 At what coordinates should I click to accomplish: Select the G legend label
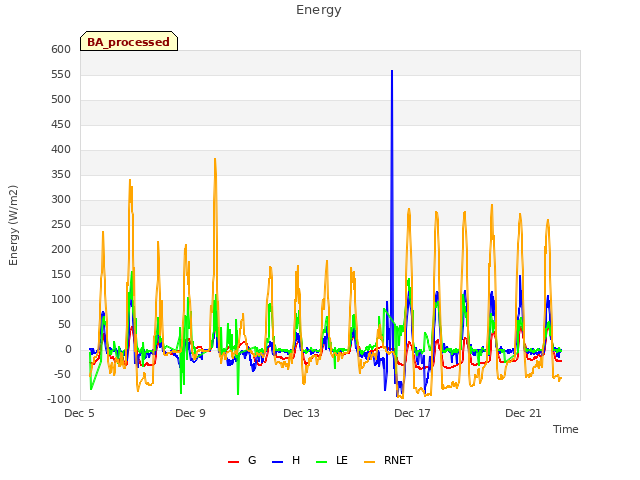click(x=252, y=460)
